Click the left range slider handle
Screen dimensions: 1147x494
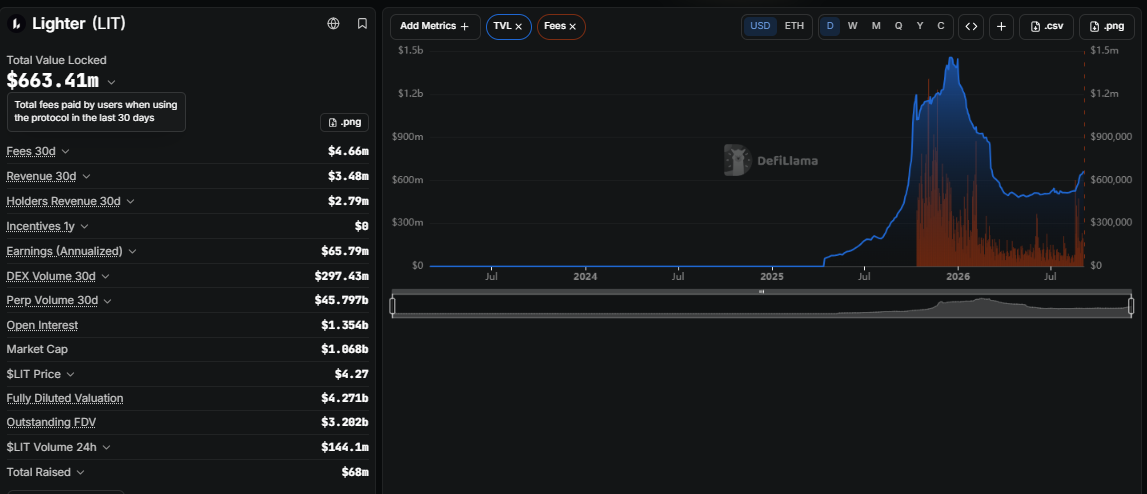(393, 306)
